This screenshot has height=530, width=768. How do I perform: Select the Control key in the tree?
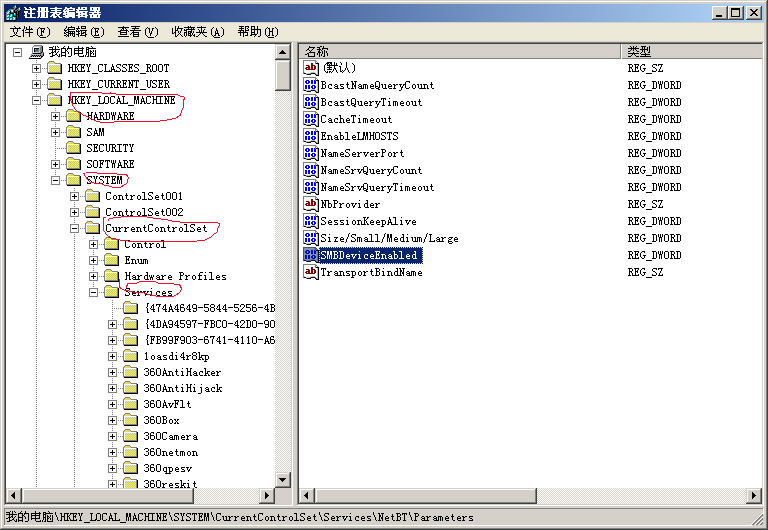[x=145, y=244]
